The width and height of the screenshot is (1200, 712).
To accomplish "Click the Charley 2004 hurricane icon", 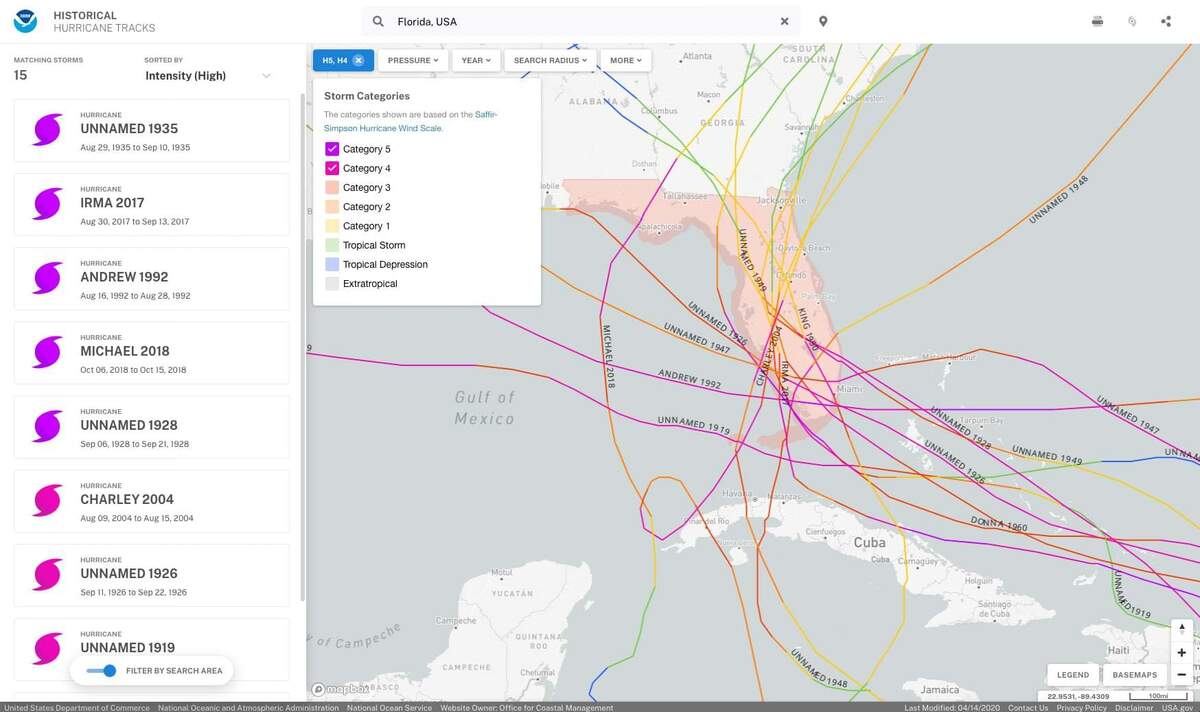I will 47,500.
